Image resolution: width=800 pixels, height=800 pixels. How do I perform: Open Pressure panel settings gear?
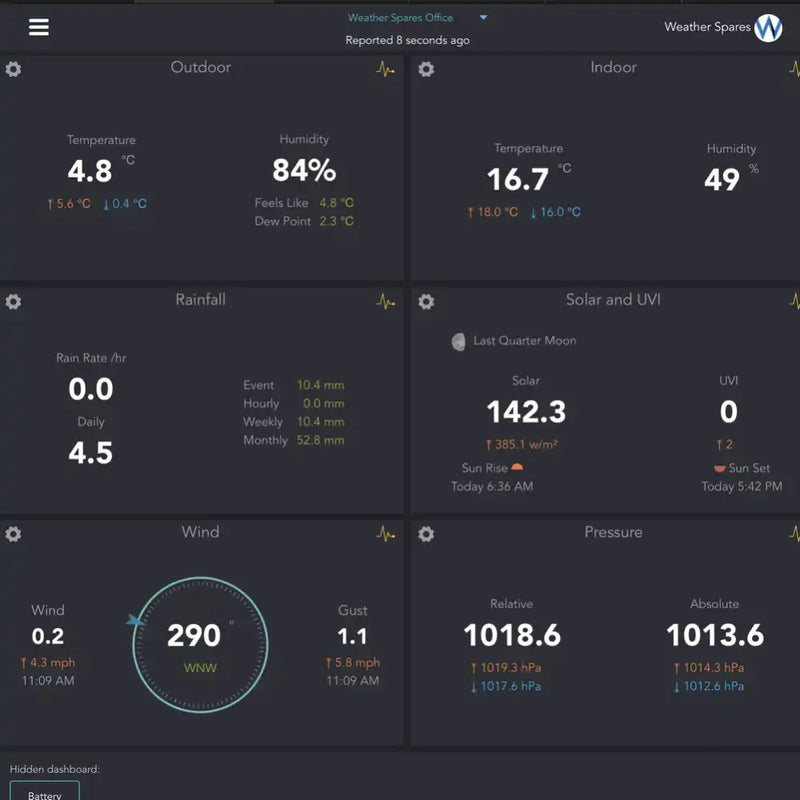(426, 534)
